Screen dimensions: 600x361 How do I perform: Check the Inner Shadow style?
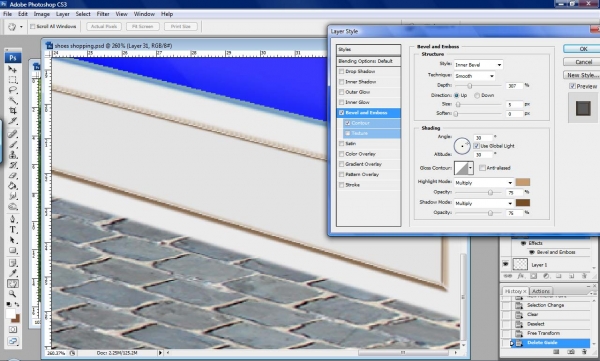point(341,82)
